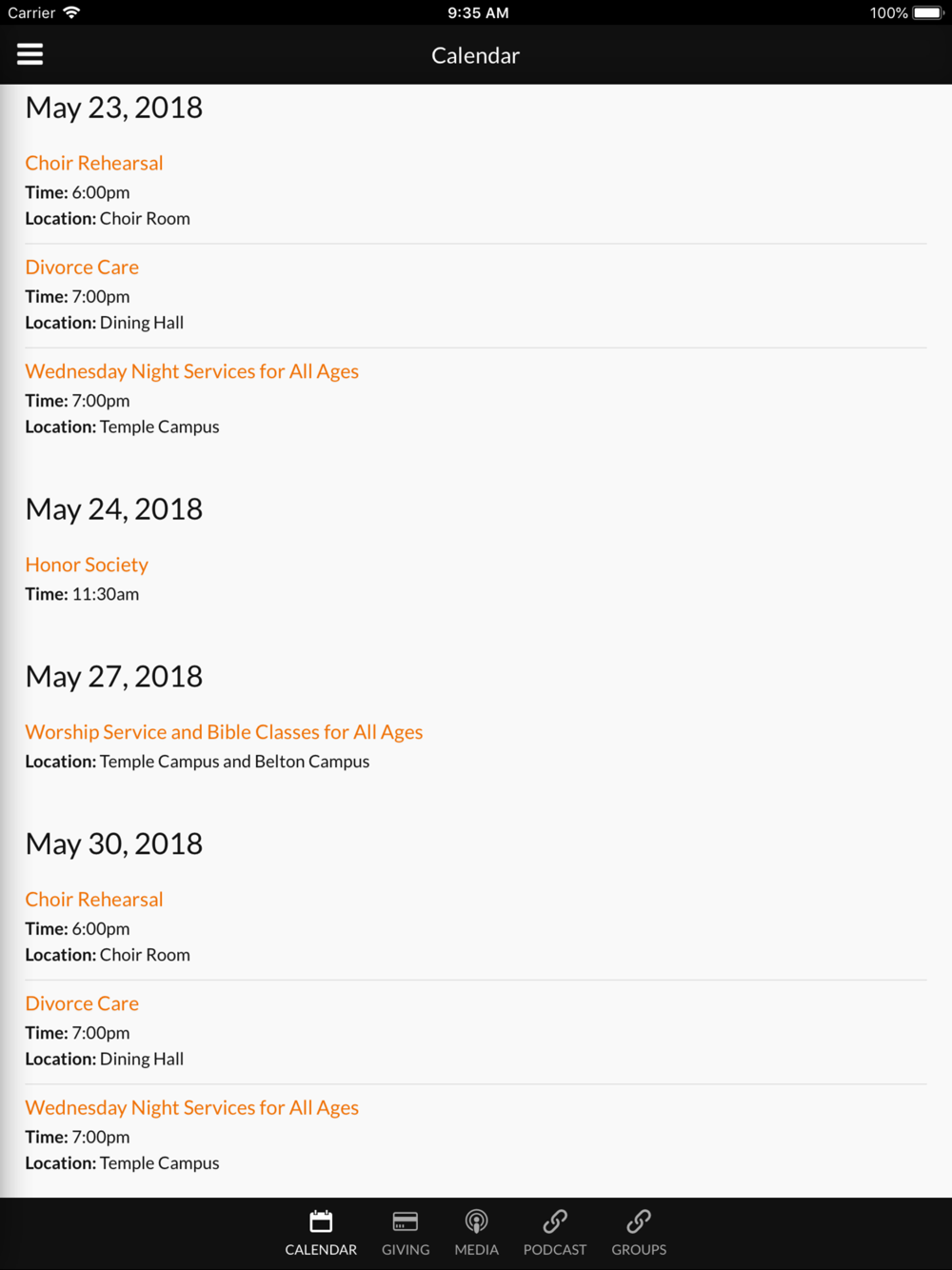Tap the Calendar title in header
Image resolution: width=952 pixels, height=1270 pixels.
coord(475,55)
